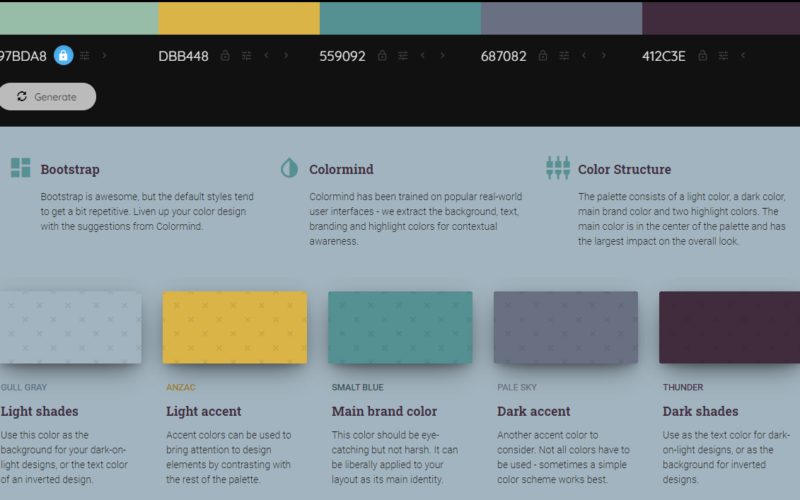Open adjust sliders for DBB448

point(246,56)
